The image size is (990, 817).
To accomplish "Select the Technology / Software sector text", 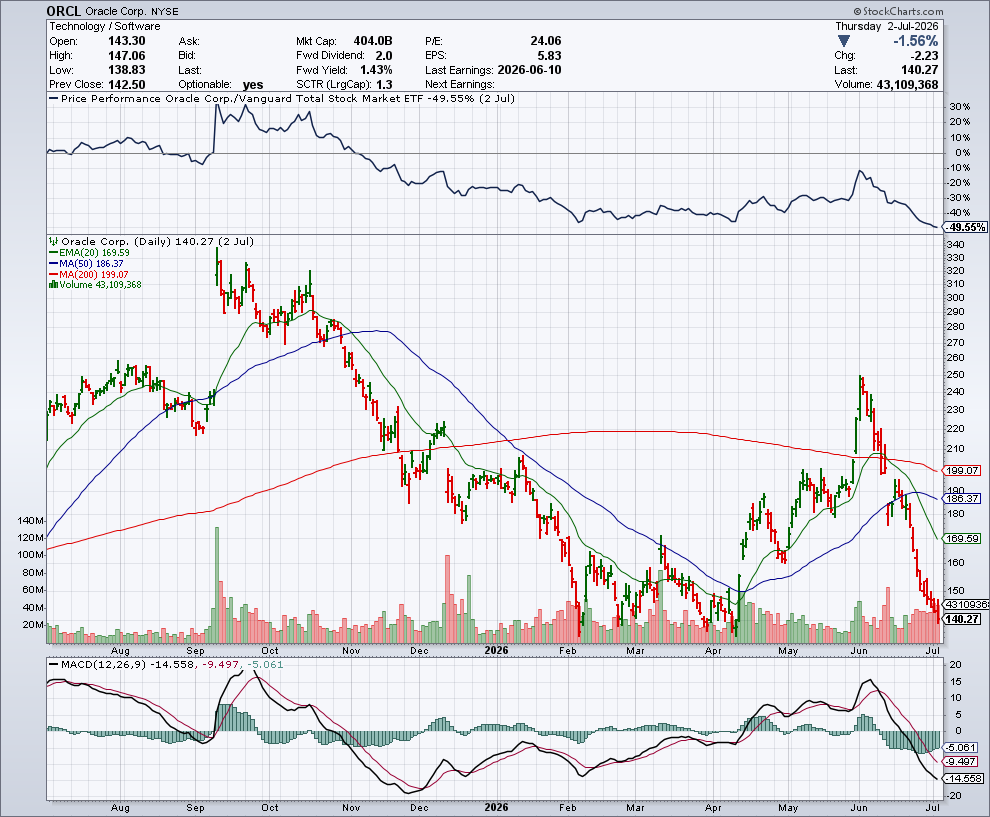I will coord(105,27).
